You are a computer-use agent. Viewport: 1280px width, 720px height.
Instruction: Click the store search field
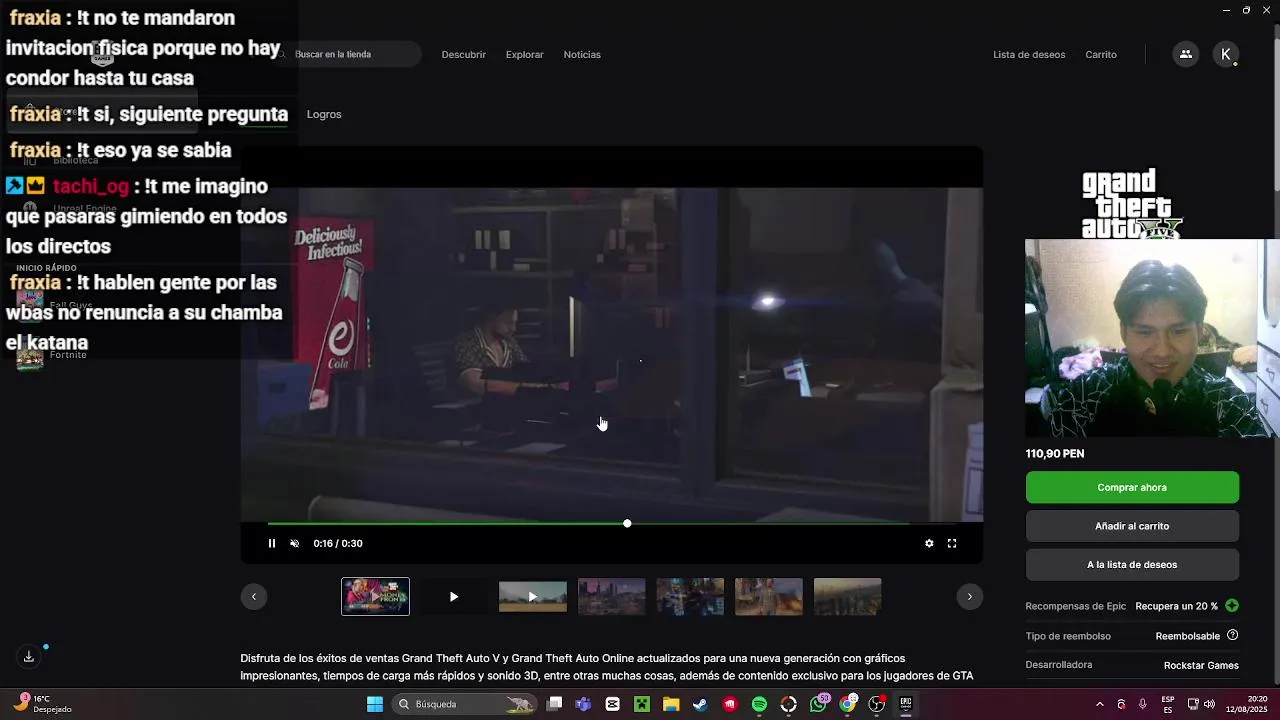(x=345, y=54)
